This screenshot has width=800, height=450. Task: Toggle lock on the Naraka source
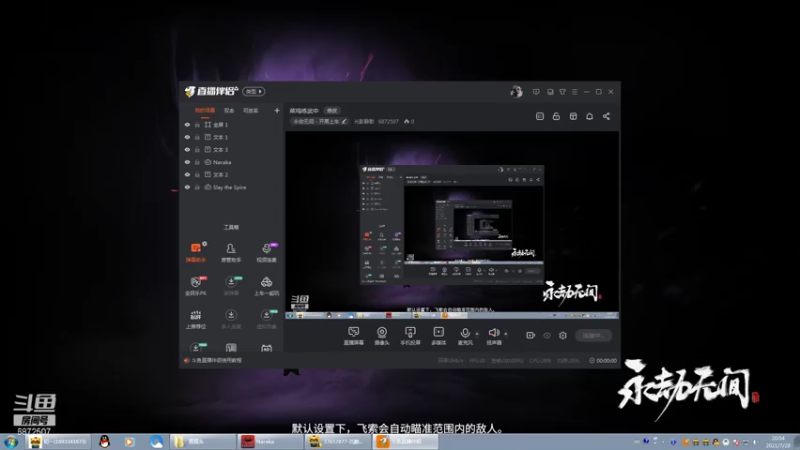click(197, 162)
